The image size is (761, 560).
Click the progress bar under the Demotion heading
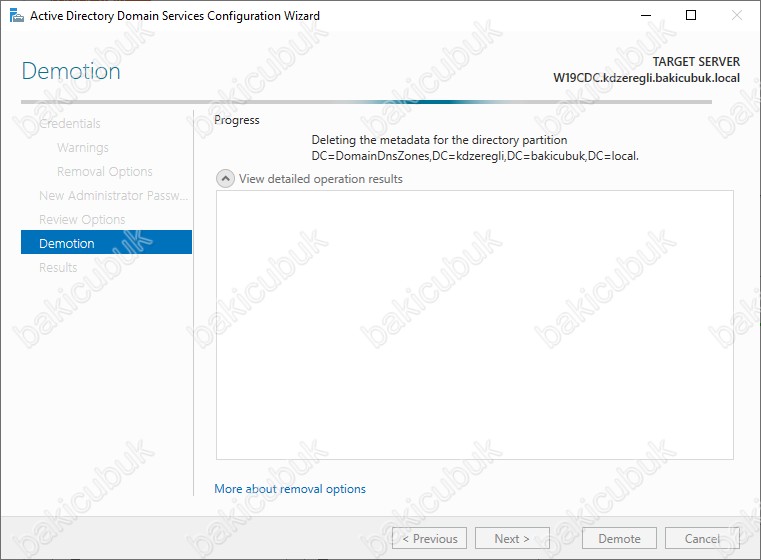[x=366, y=102]
